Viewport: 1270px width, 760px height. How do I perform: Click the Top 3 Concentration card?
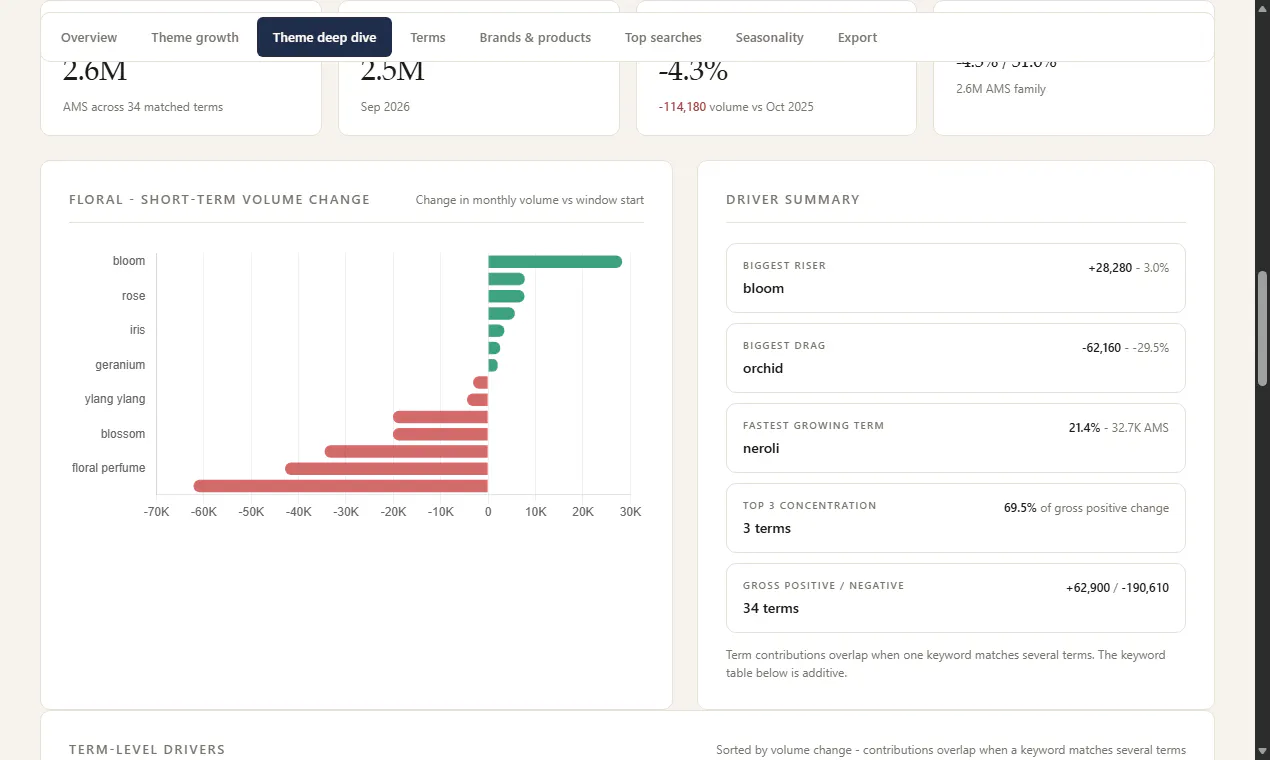(x=955, y=518)
